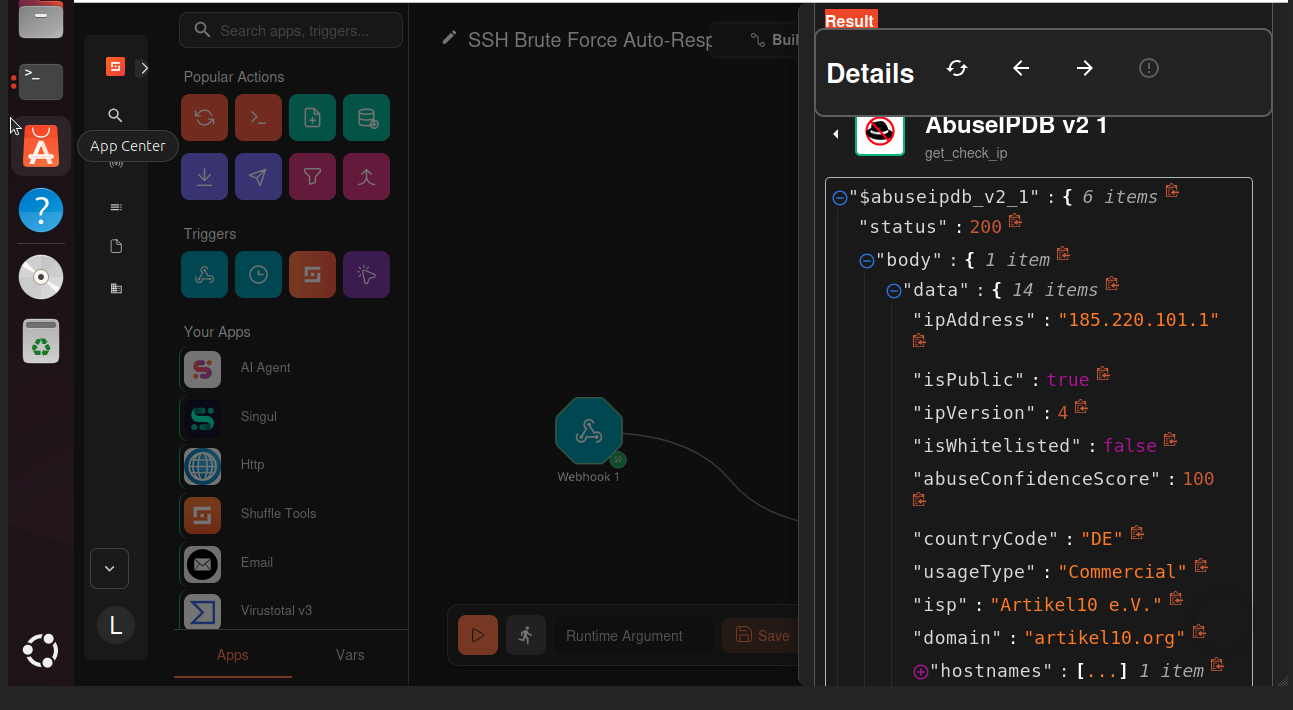Copy the data object value
Viewport: 1293px width, 710px height.
point(1111,284)
